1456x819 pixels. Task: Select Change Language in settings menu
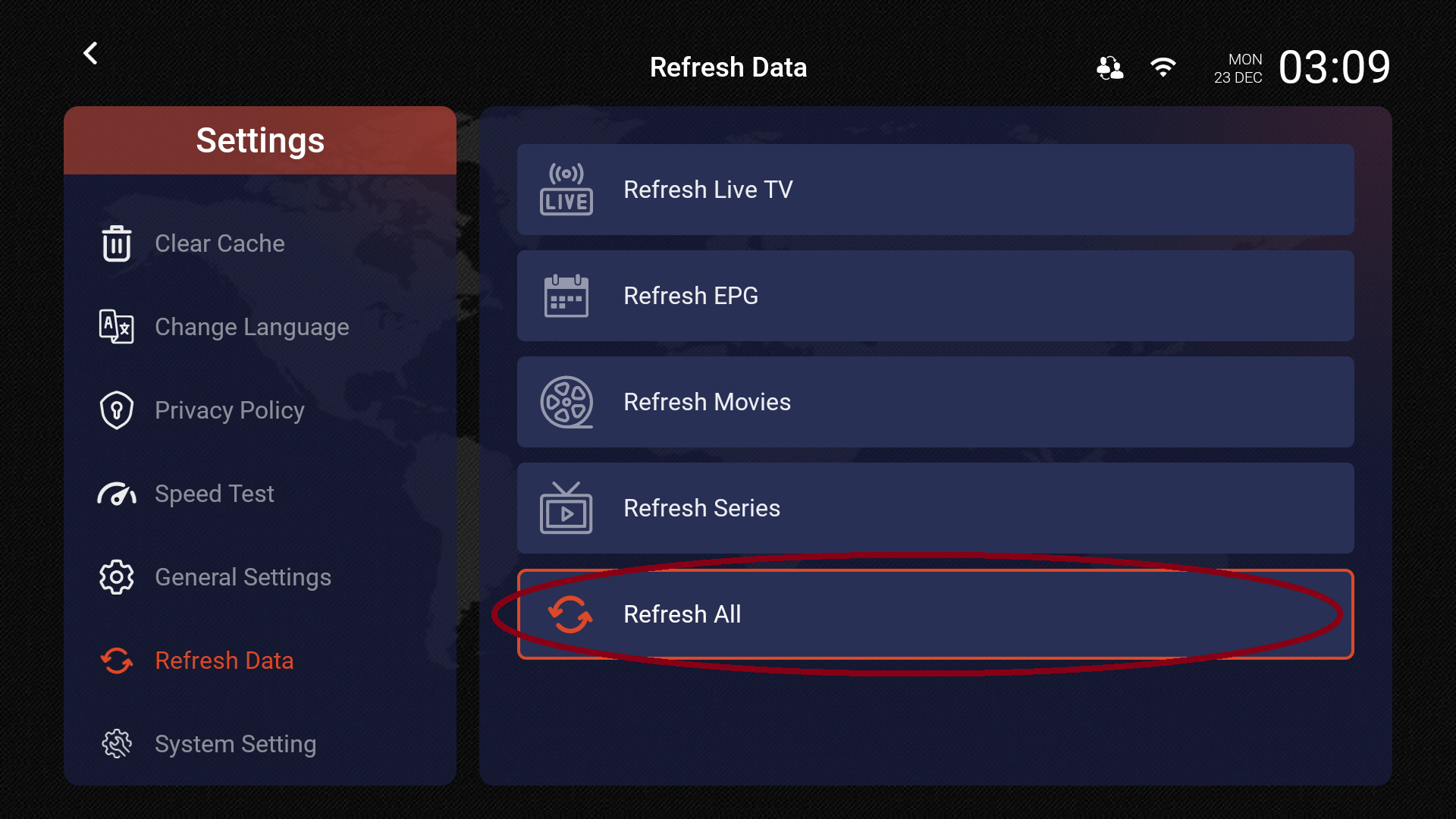252,327
